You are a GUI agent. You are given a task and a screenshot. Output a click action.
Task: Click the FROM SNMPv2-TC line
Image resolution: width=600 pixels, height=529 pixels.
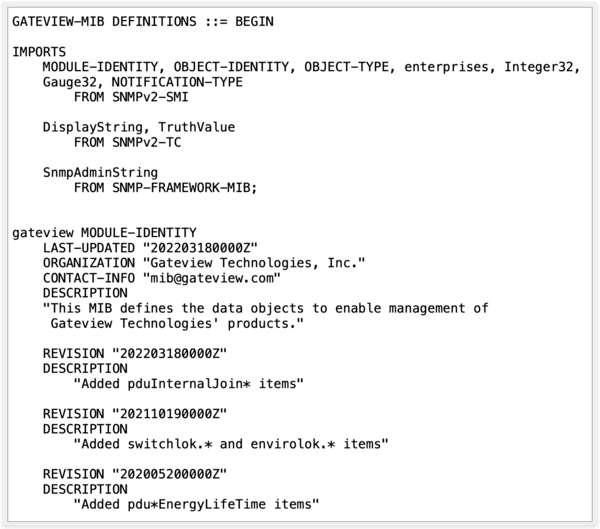tap(130, 141)
